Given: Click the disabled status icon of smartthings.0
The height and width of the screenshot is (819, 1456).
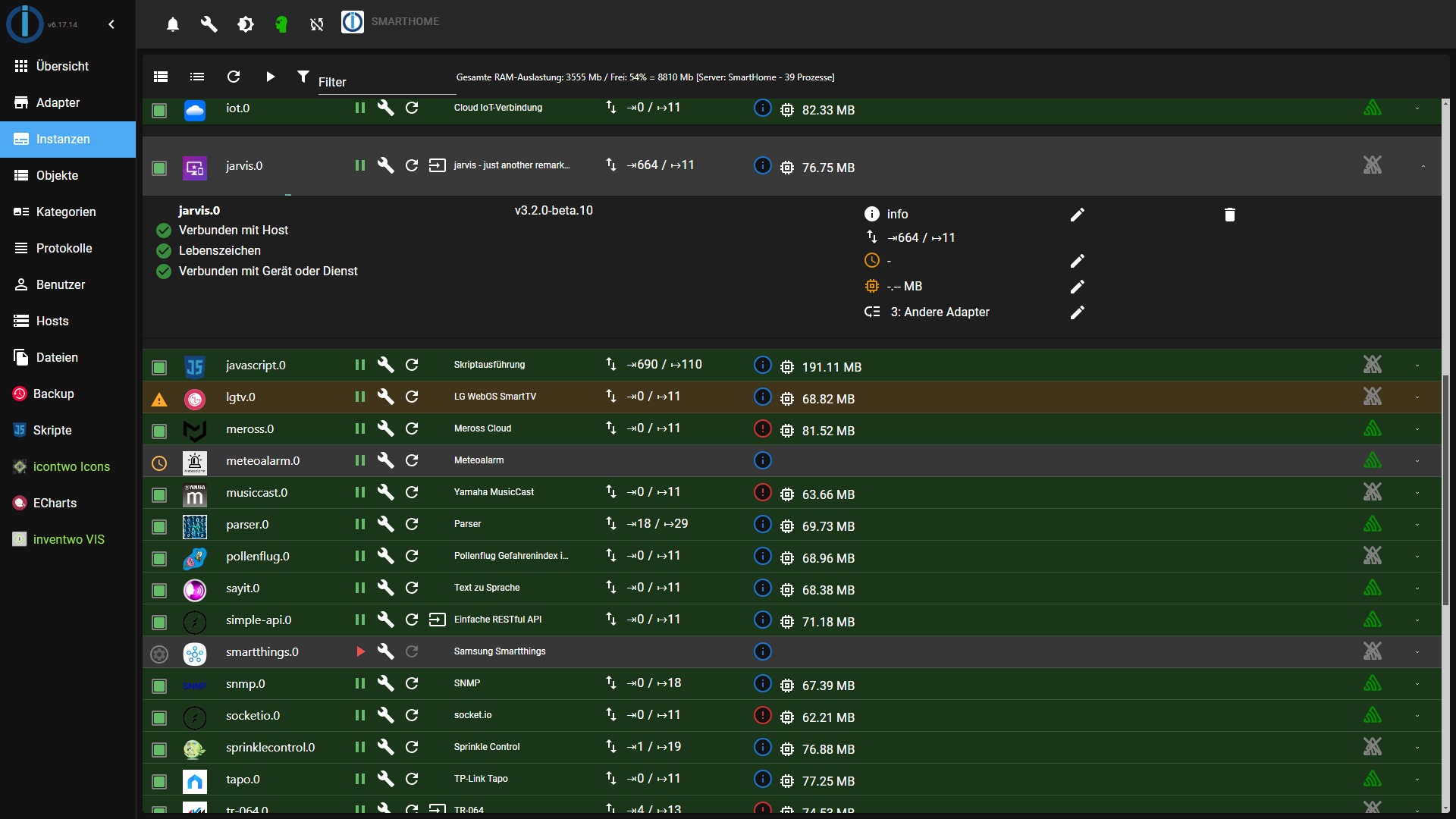Looking at the screenshot, I should coord(159,654).
